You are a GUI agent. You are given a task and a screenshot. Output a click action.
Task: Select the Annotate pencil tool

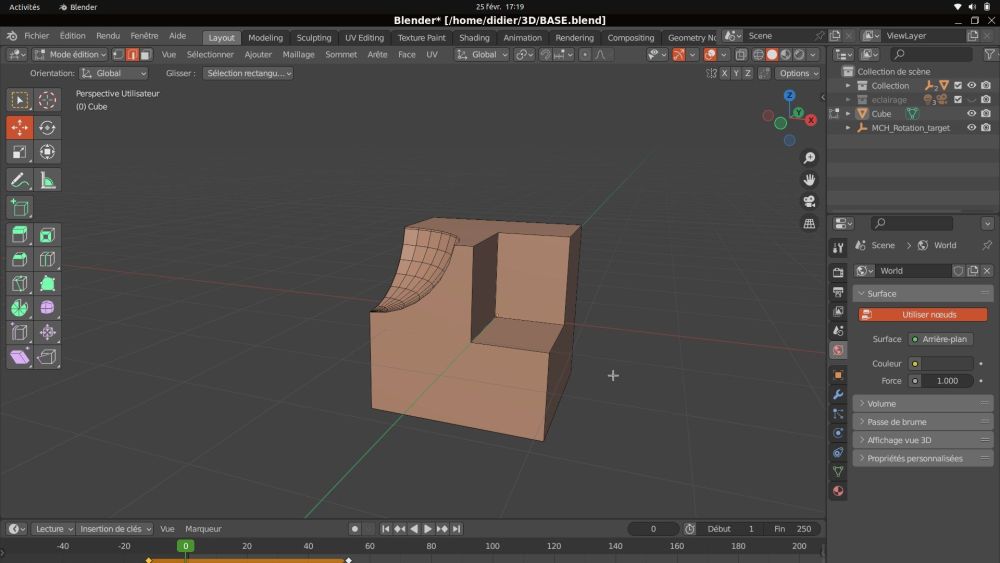coord(19,180)
